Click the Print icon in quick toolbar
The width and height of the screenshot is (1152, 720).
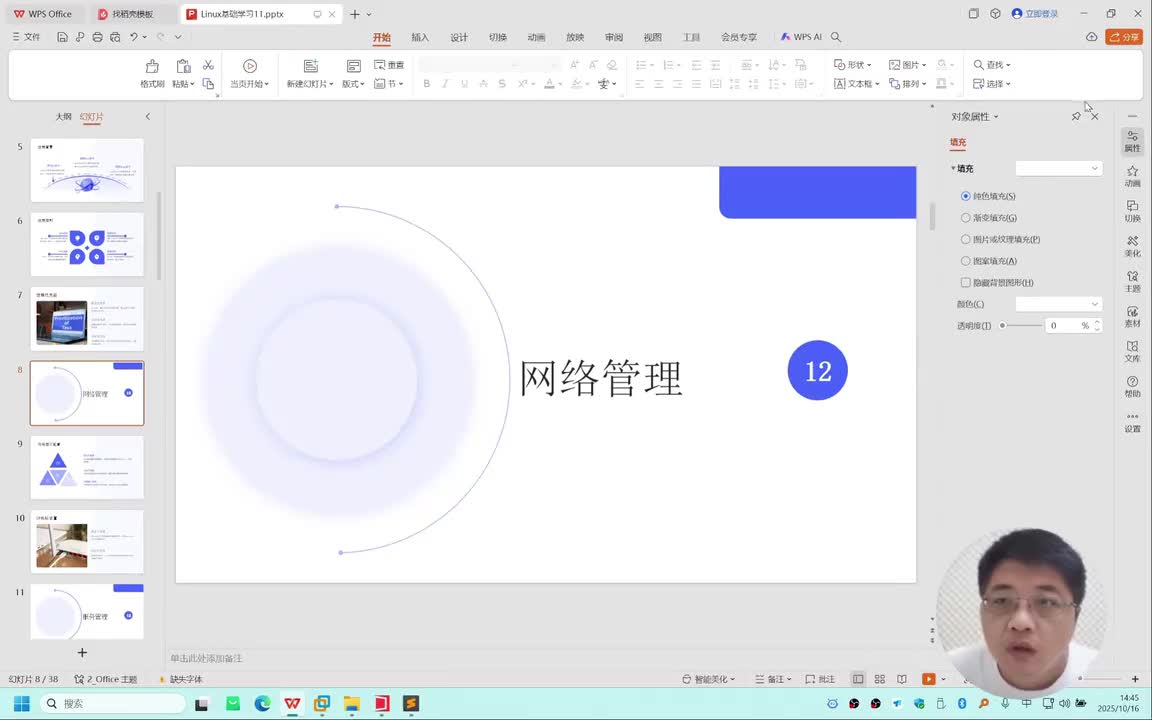[97, 37]
